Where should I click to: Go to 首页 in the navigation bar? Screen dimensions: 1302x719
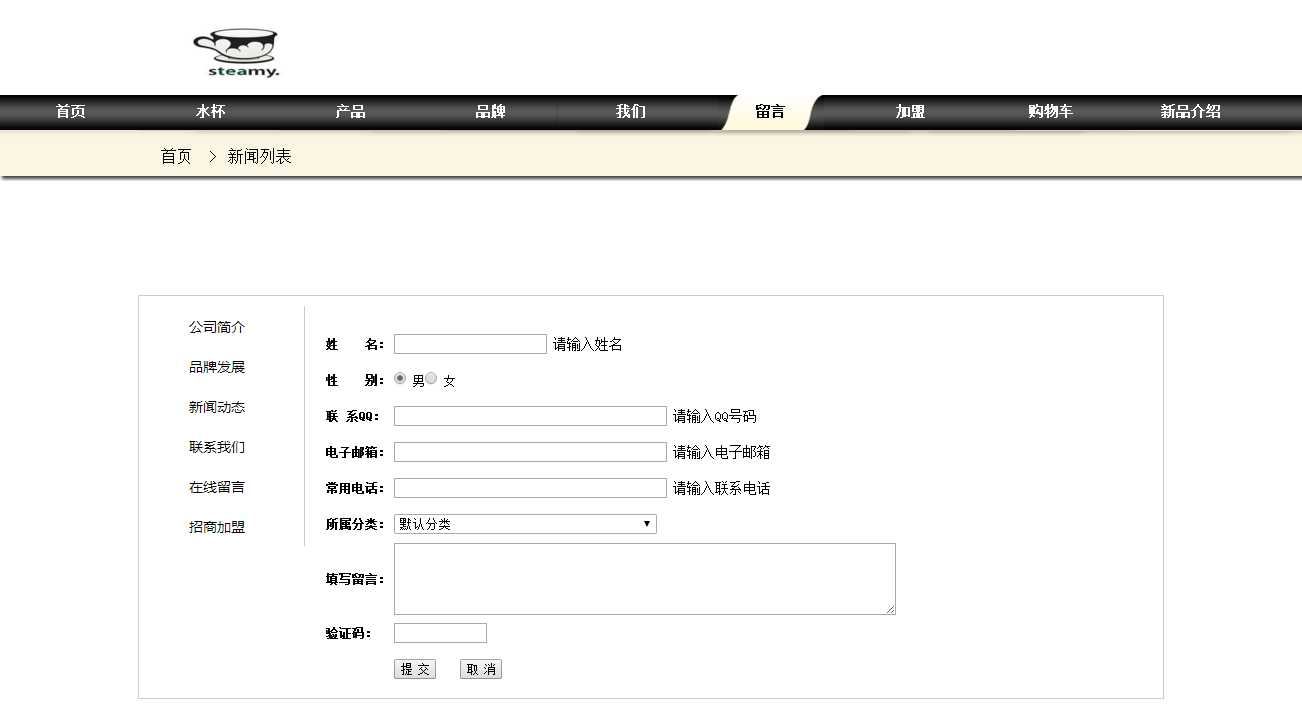[70, 112]
